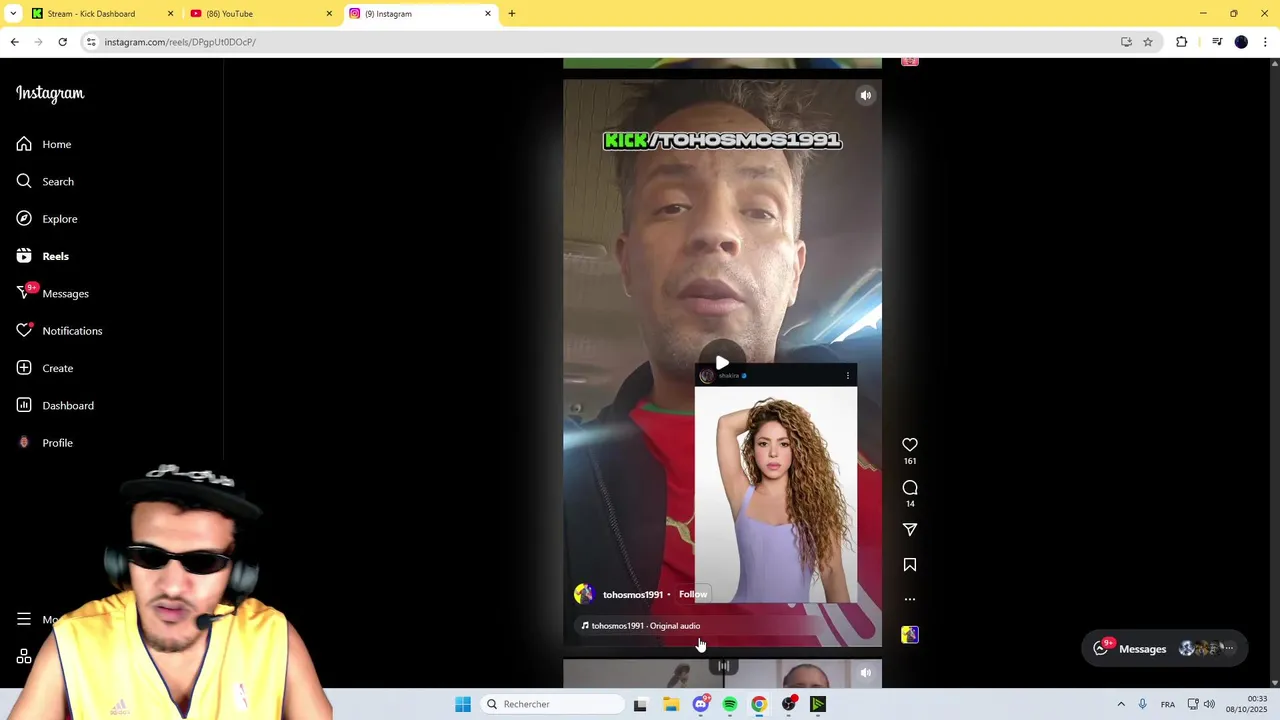Open the reel's three-dot more options

coord(910,599)
